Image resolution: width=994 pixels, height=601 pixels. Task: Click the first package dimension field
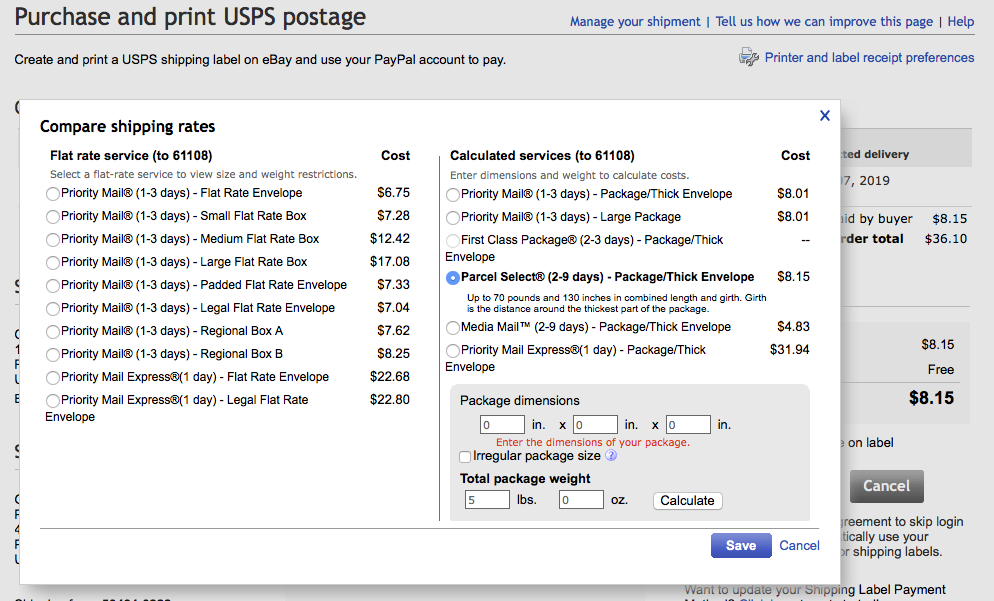(x=502, y=425)
